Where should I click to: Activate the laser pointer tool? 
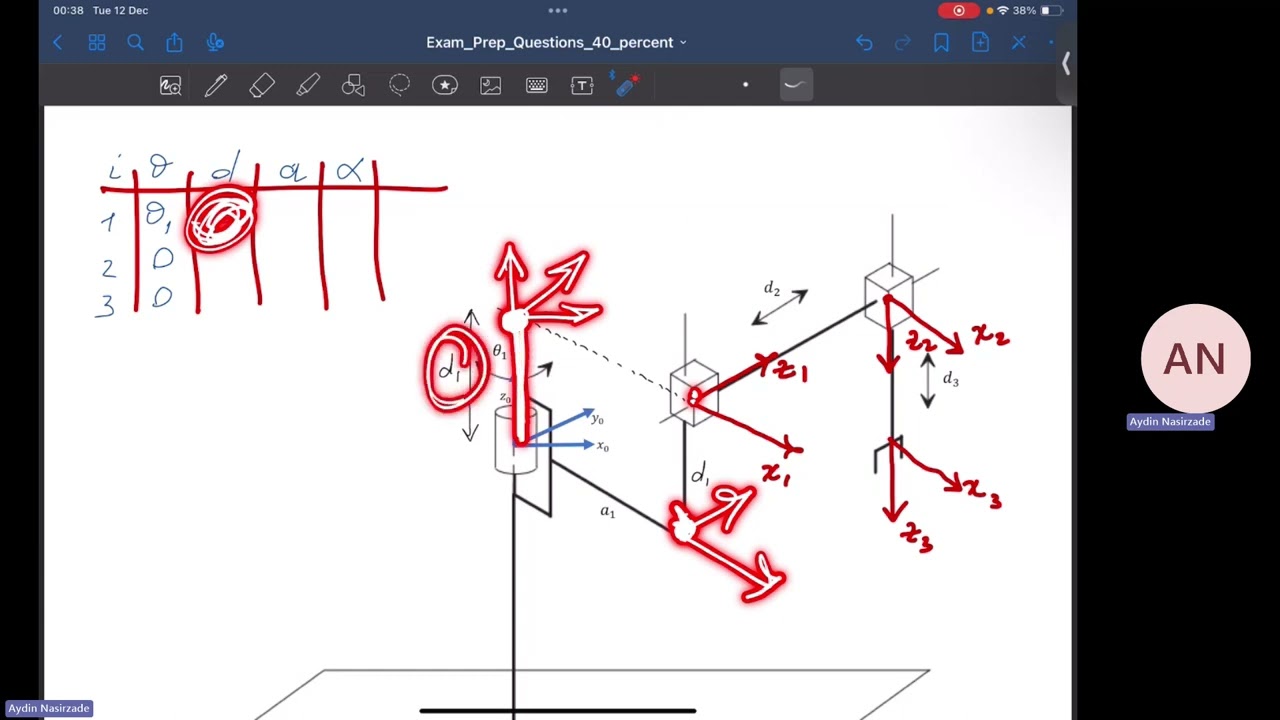coord(627,86)
